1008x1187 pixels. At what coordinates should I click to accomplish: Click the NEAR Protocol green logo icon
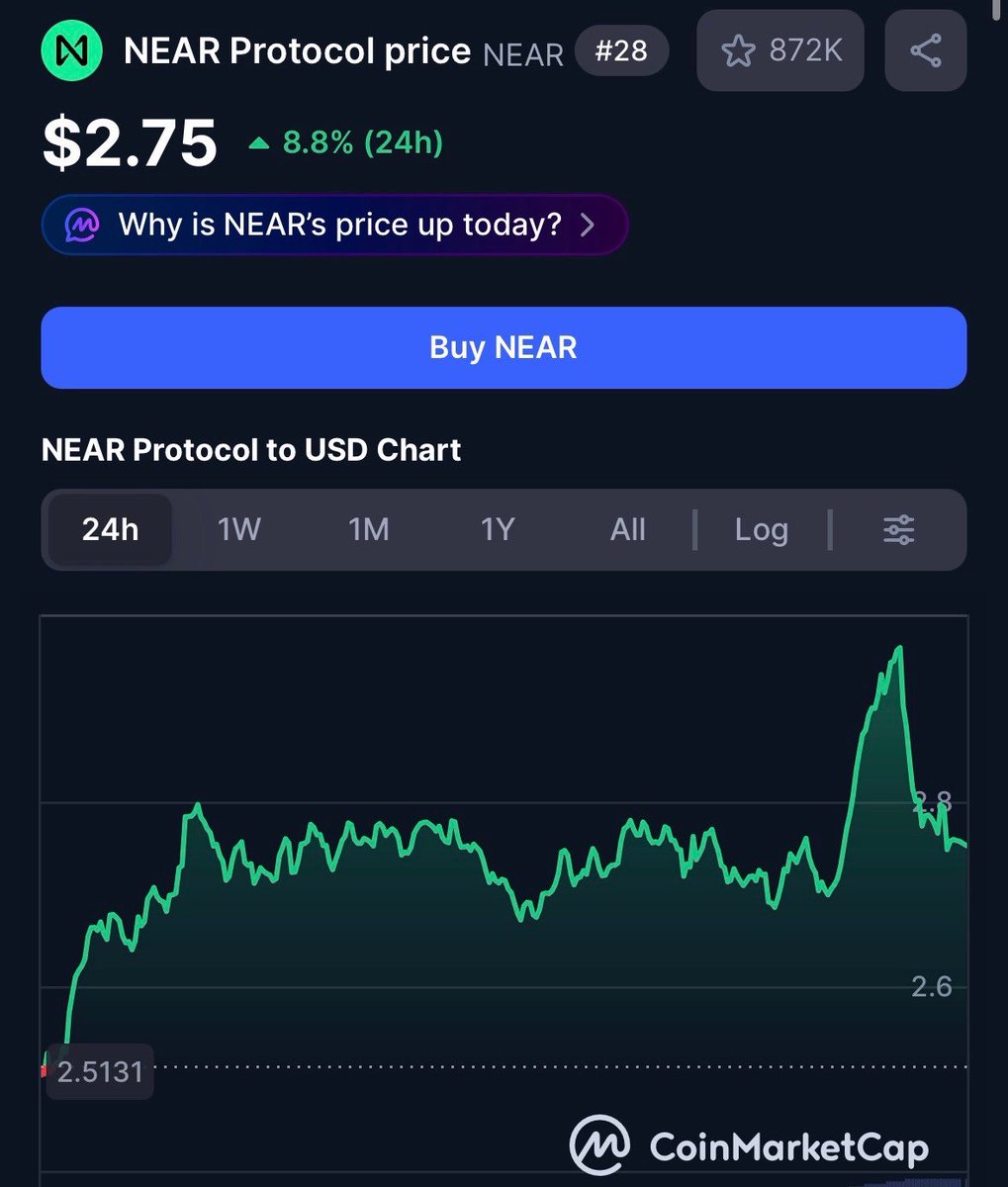pos(71,51)
